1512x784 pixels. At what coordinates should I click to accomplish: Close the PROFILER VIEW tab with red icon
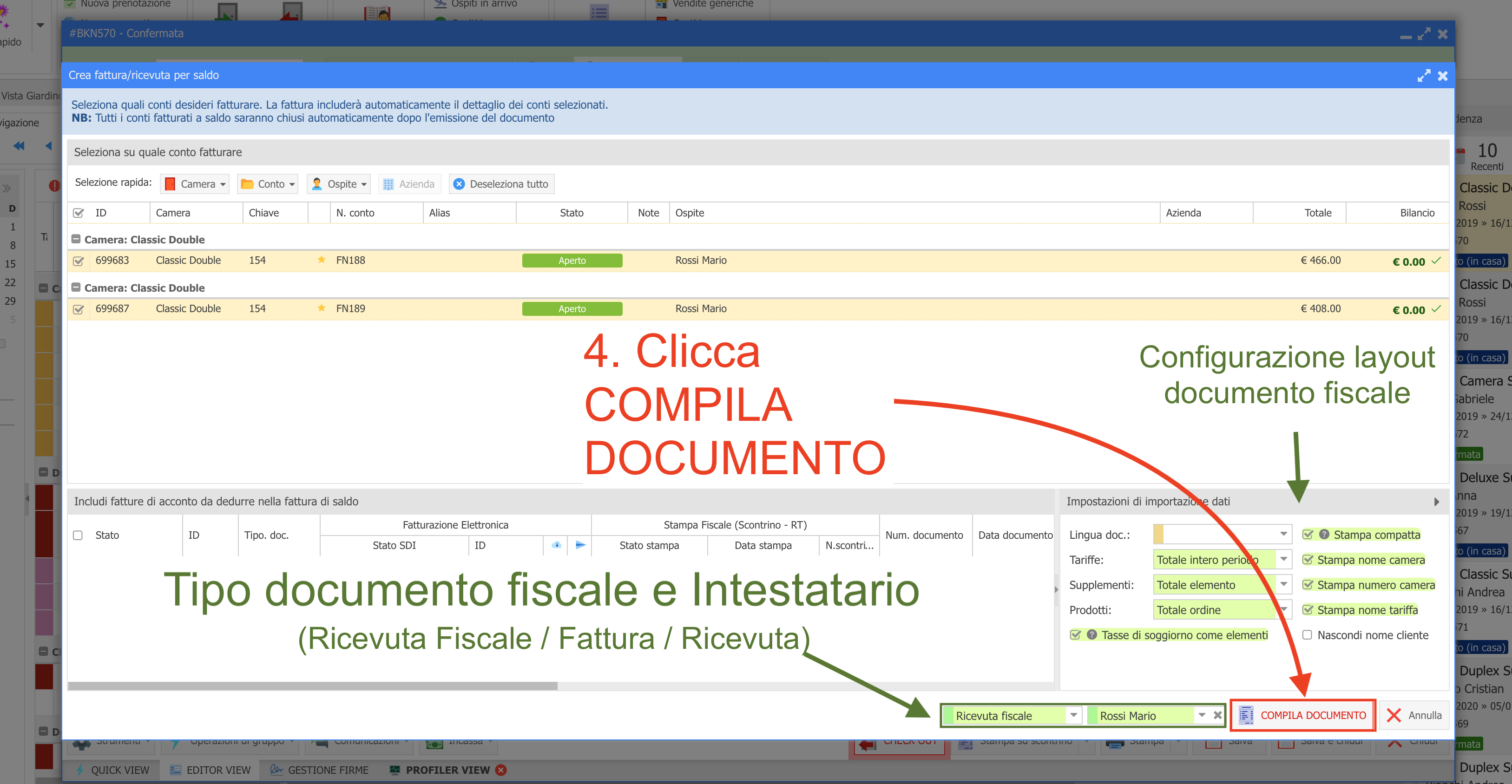tap(501, 771)
